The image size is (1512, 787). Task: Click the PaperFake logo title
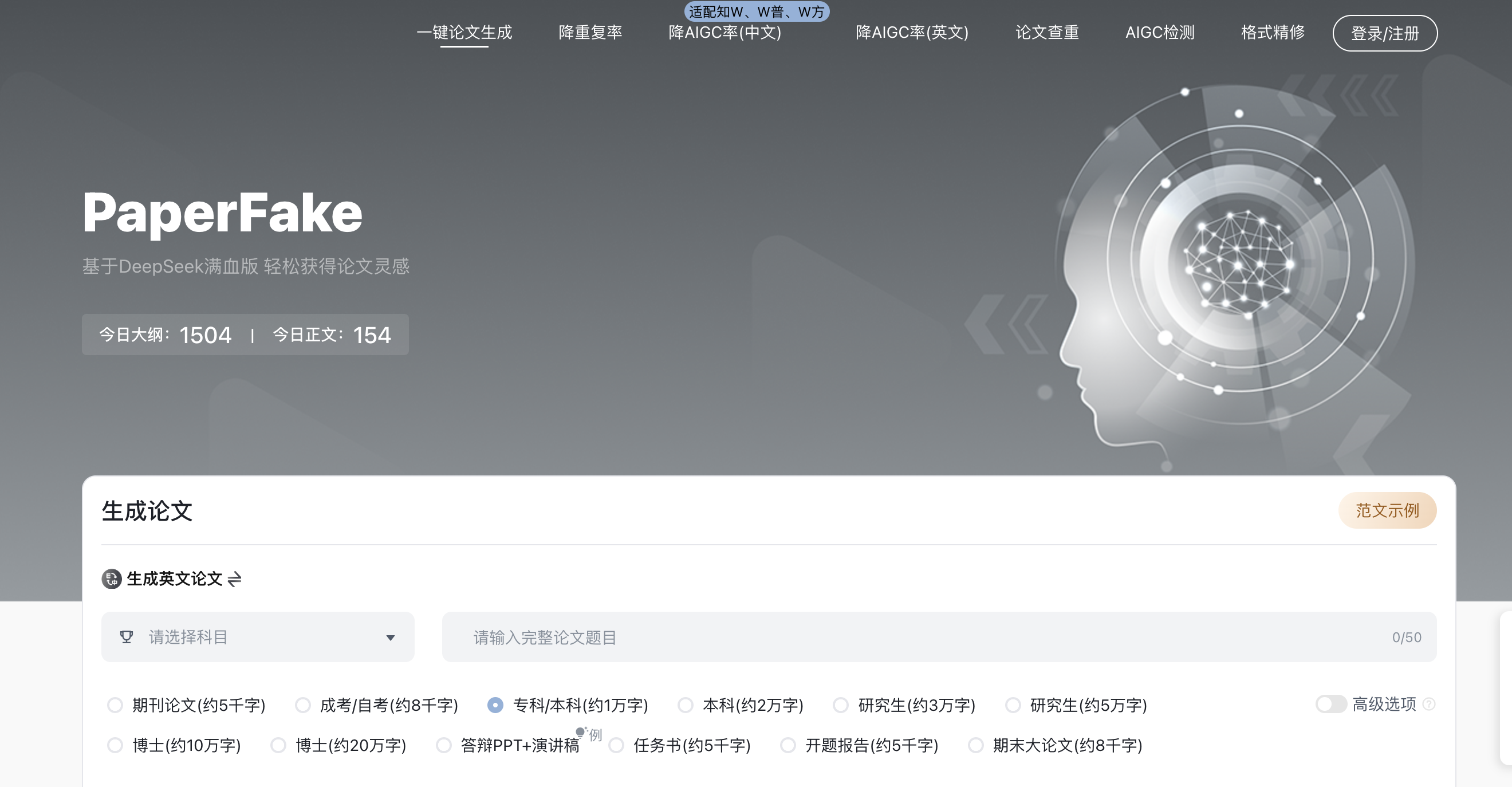(x=222, y=213)
